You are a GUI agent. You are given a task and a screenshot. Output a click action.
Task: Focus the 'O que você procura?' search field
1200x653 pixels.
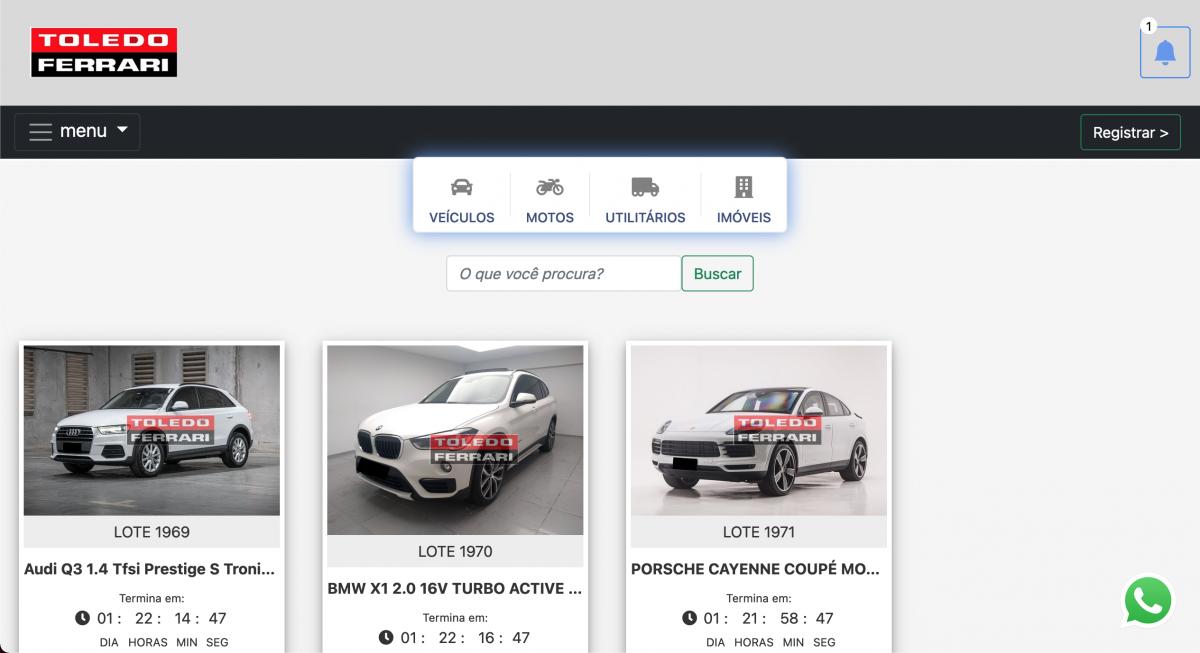pos(564,273)
